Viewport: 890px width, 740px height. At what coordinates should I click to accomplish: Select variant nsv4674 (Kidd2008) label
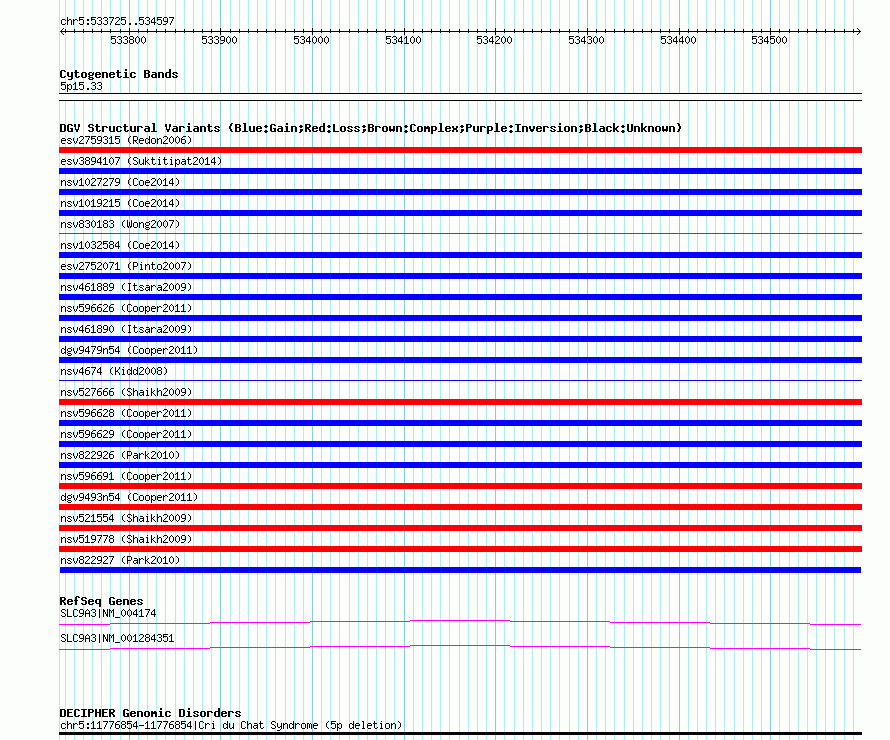pos(114,371)
